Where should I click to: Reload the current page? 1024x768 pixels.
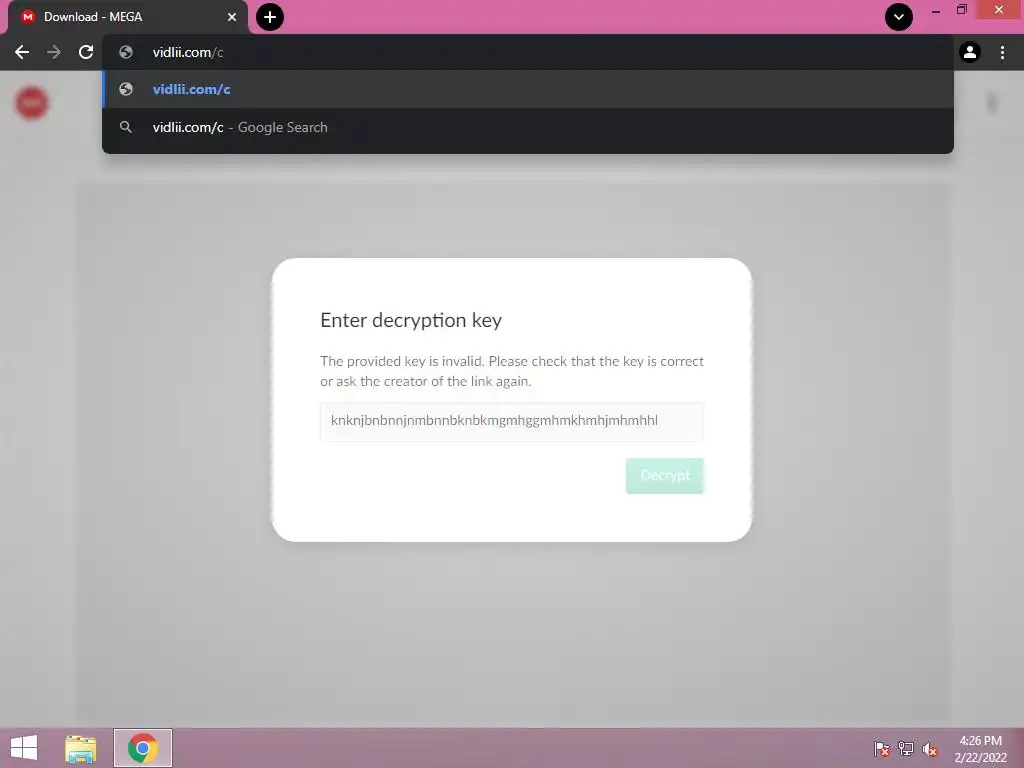[x=86, y=52]
